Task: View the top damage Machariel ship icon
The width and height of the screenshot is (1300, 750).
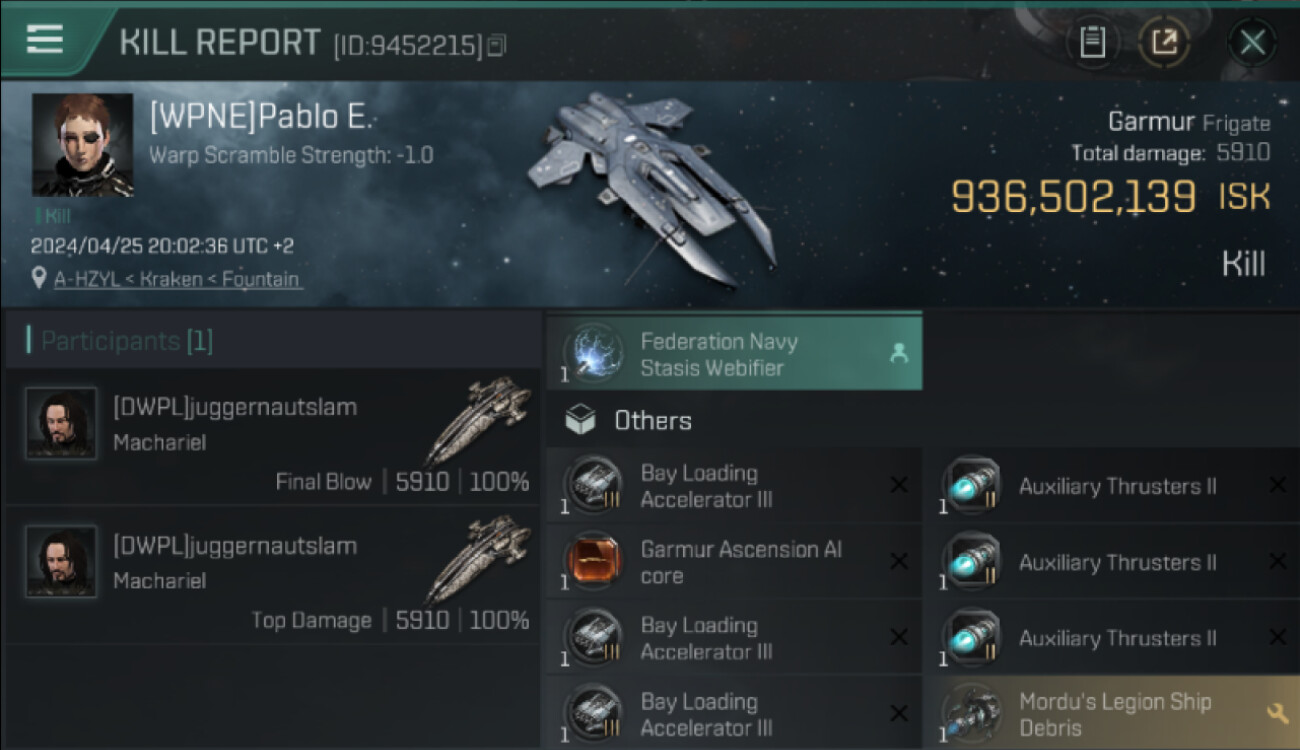Action: 478,559
